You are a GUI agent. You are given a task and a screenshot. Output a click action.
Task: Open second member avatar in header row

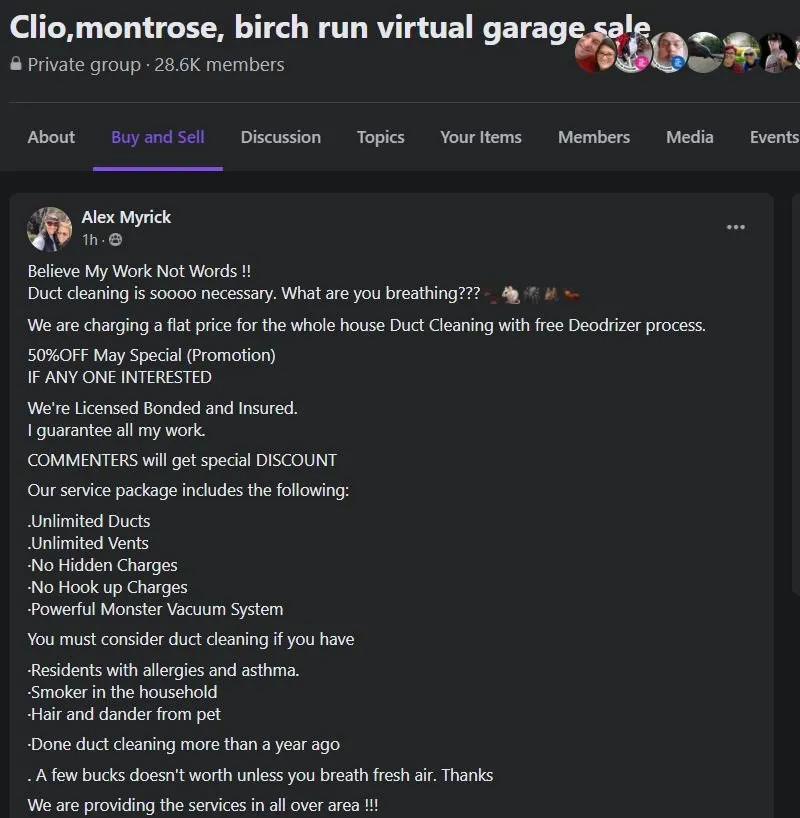click(632, 52)
